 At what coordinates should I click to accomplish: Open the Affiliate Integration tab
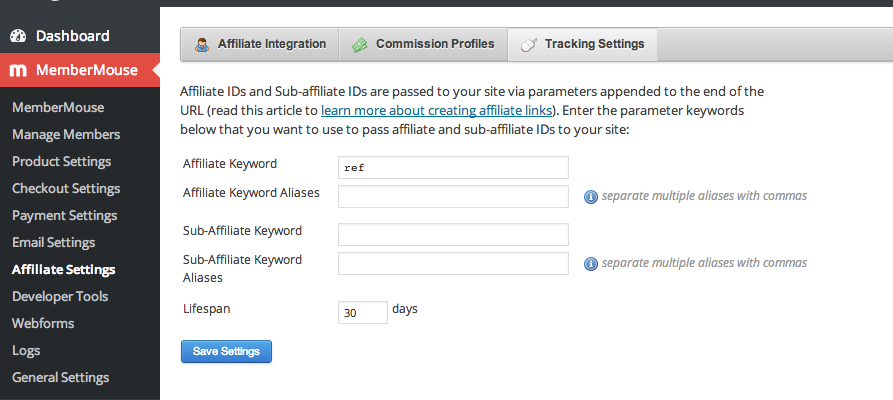click(260, 44)
